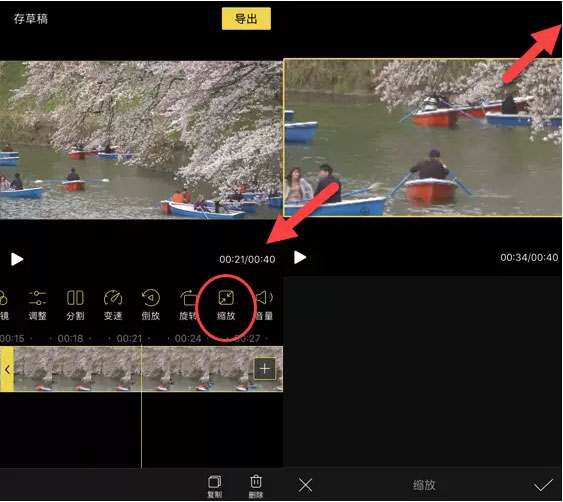
Task: Select the 分割 split tool
Action: [75, 305]
